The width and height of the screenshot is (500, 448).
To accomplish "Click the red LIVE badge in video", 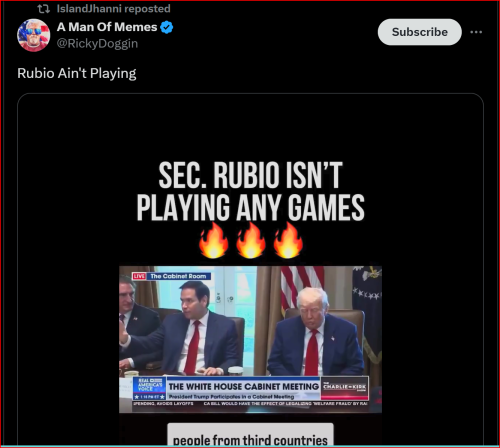I will point(139,276).
